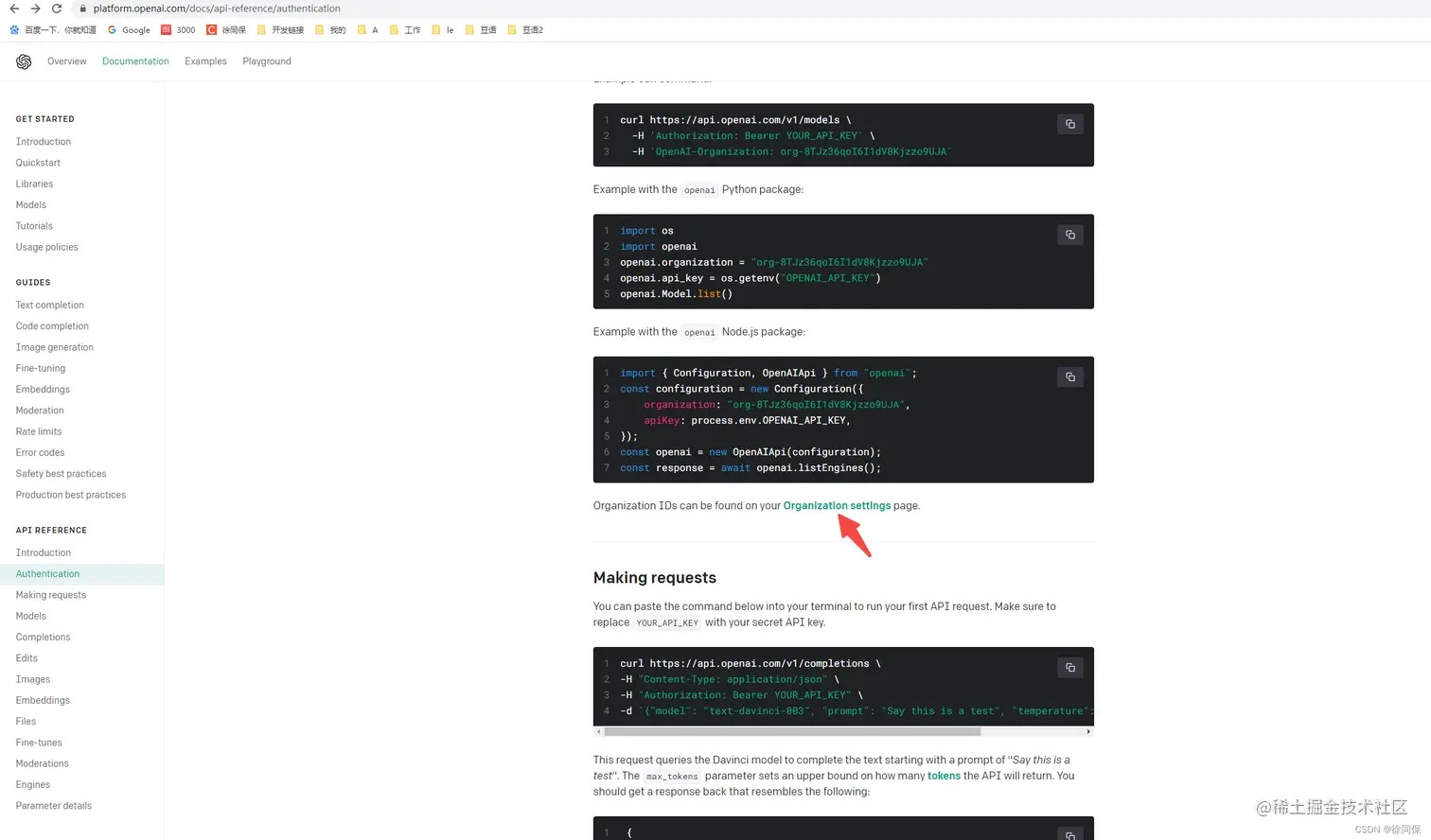Click the code scrollbar right arrow

coord(1088,731)
